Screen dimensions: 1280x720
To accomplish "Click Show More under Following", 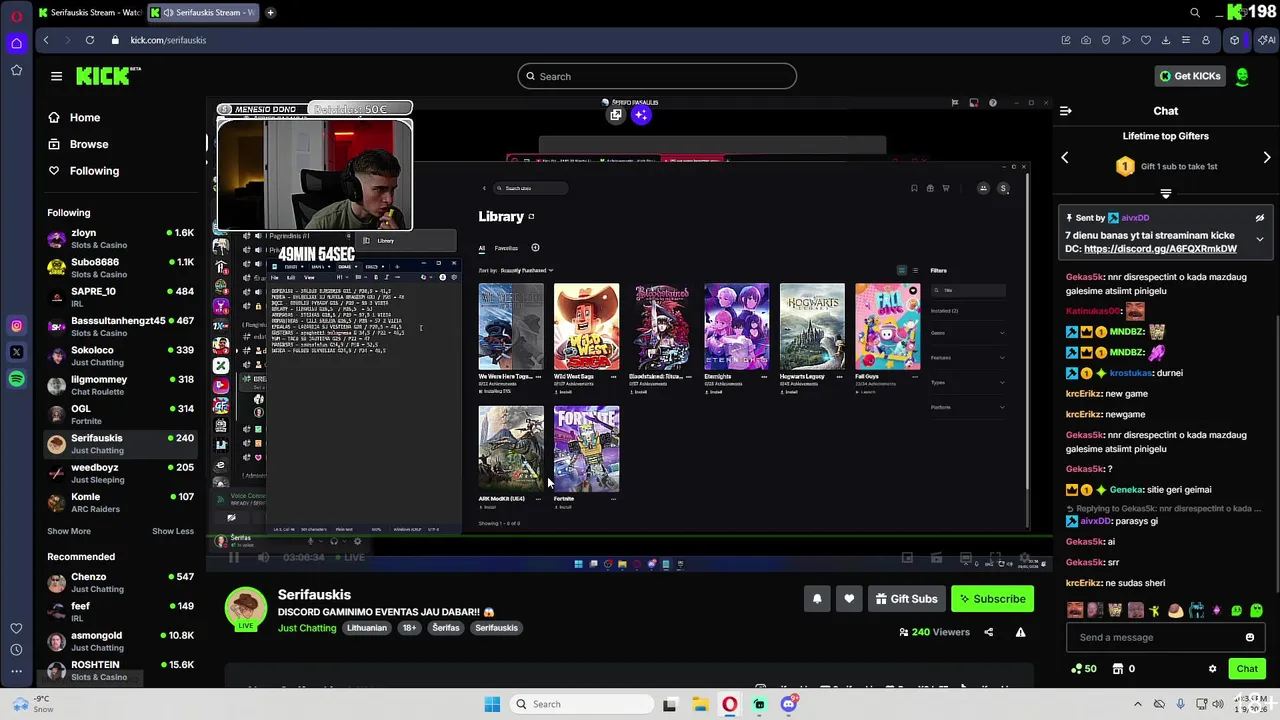I will tap(69, 531).
